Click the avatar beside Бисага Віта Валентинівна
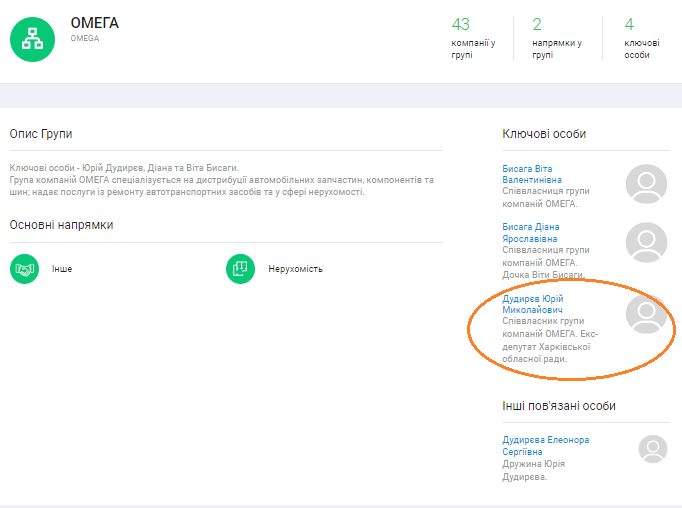The image size is (682, 508). (x=646, y=184)
